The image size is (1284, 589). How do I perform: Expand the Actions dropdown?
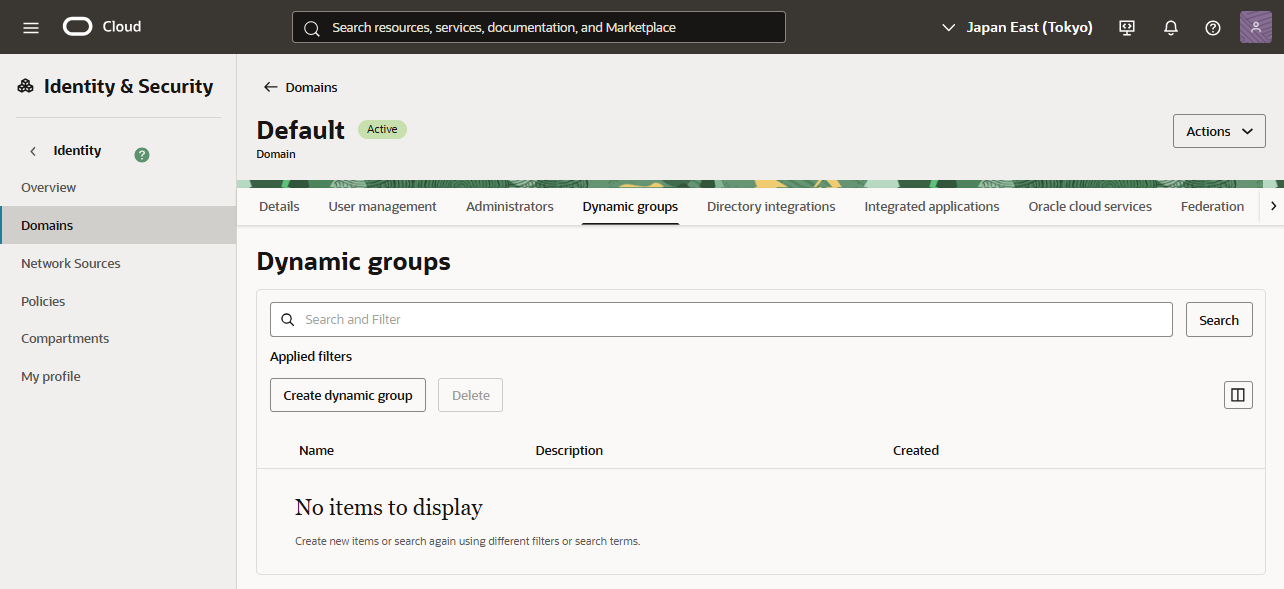(x=1219, y=131)
